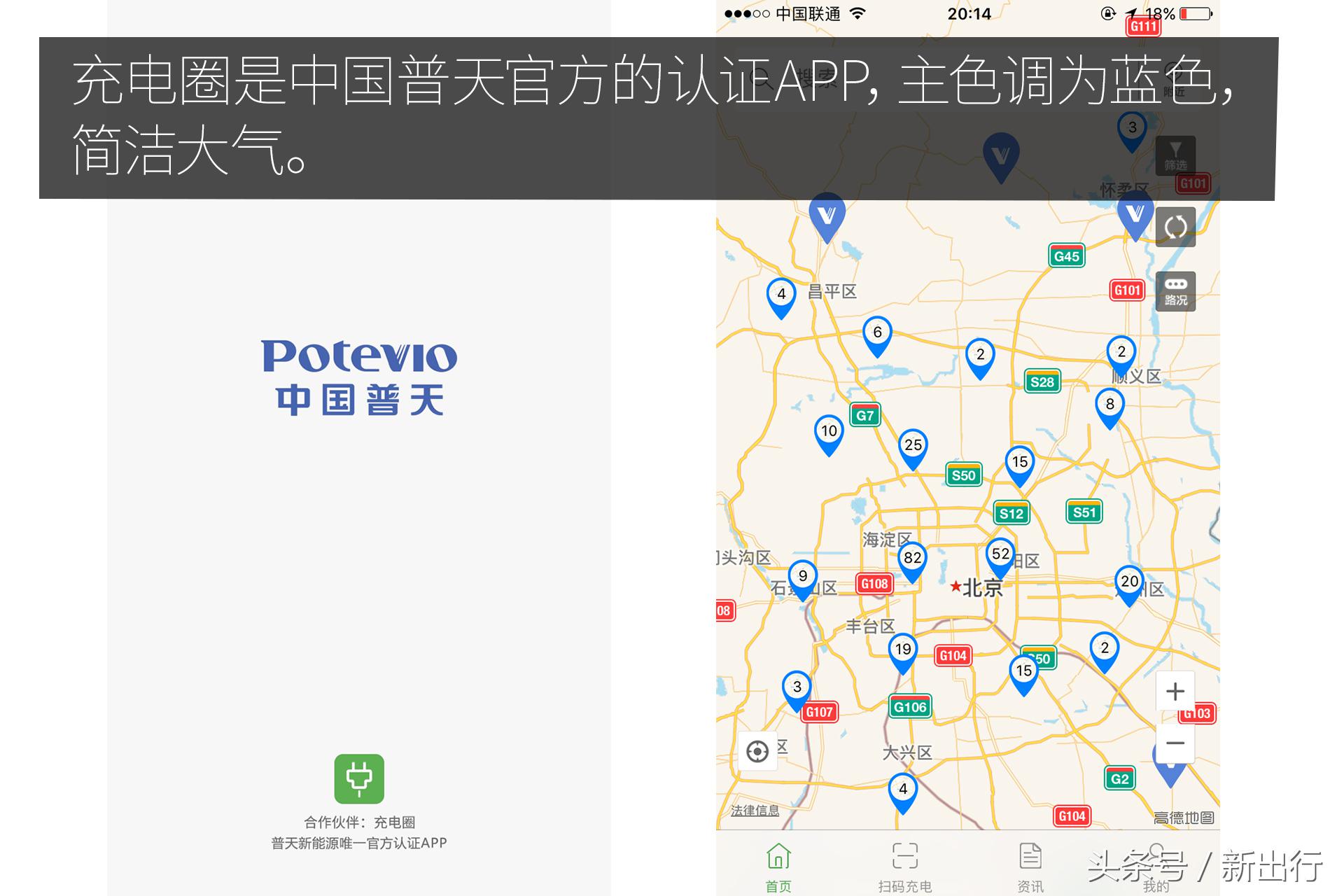1344x896 pixels.
Task: Tap the refresh icon on the map
Action: coord(1175,226)
